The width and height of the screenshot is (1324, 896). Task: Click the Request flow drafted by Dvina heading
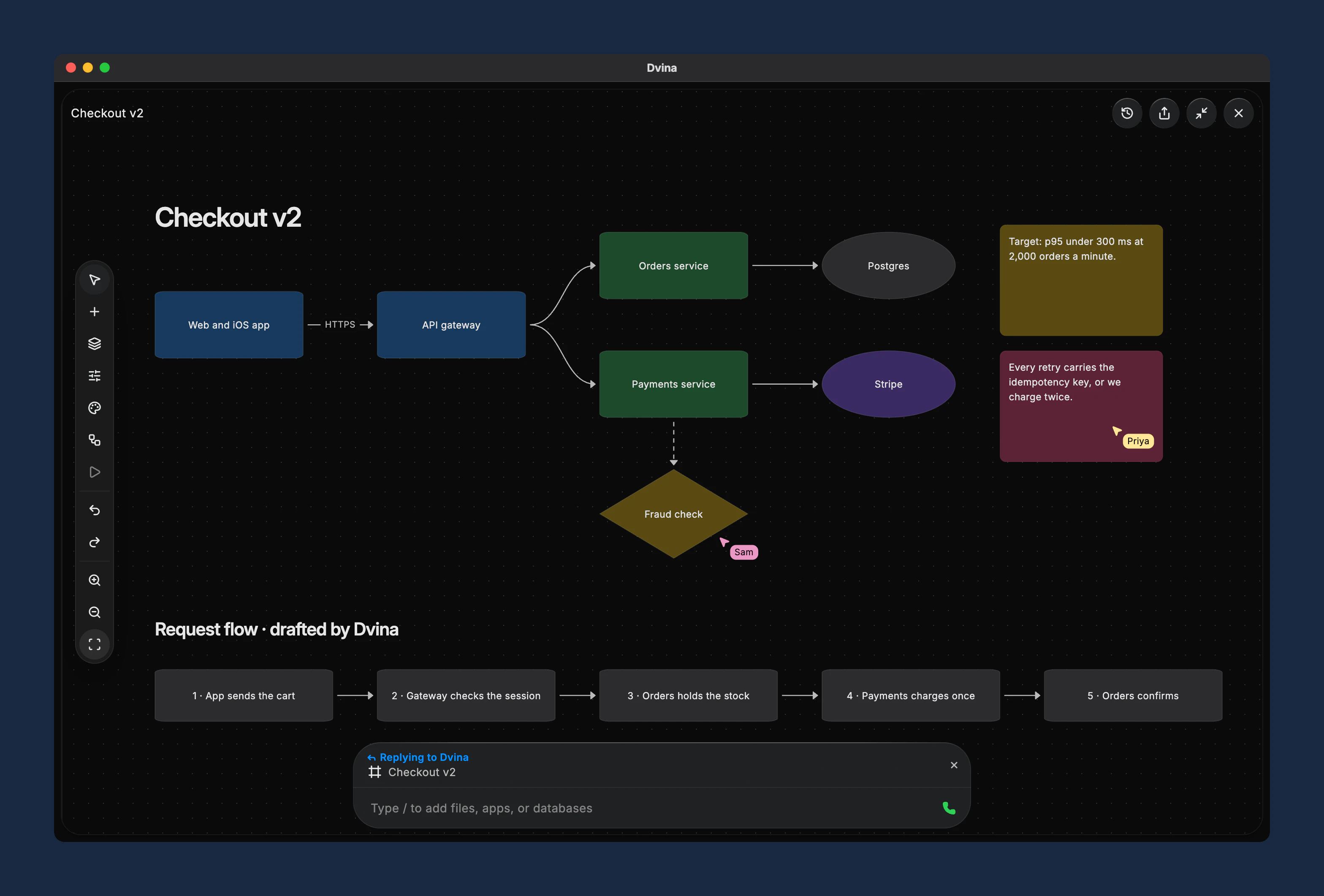click(277, 630)
